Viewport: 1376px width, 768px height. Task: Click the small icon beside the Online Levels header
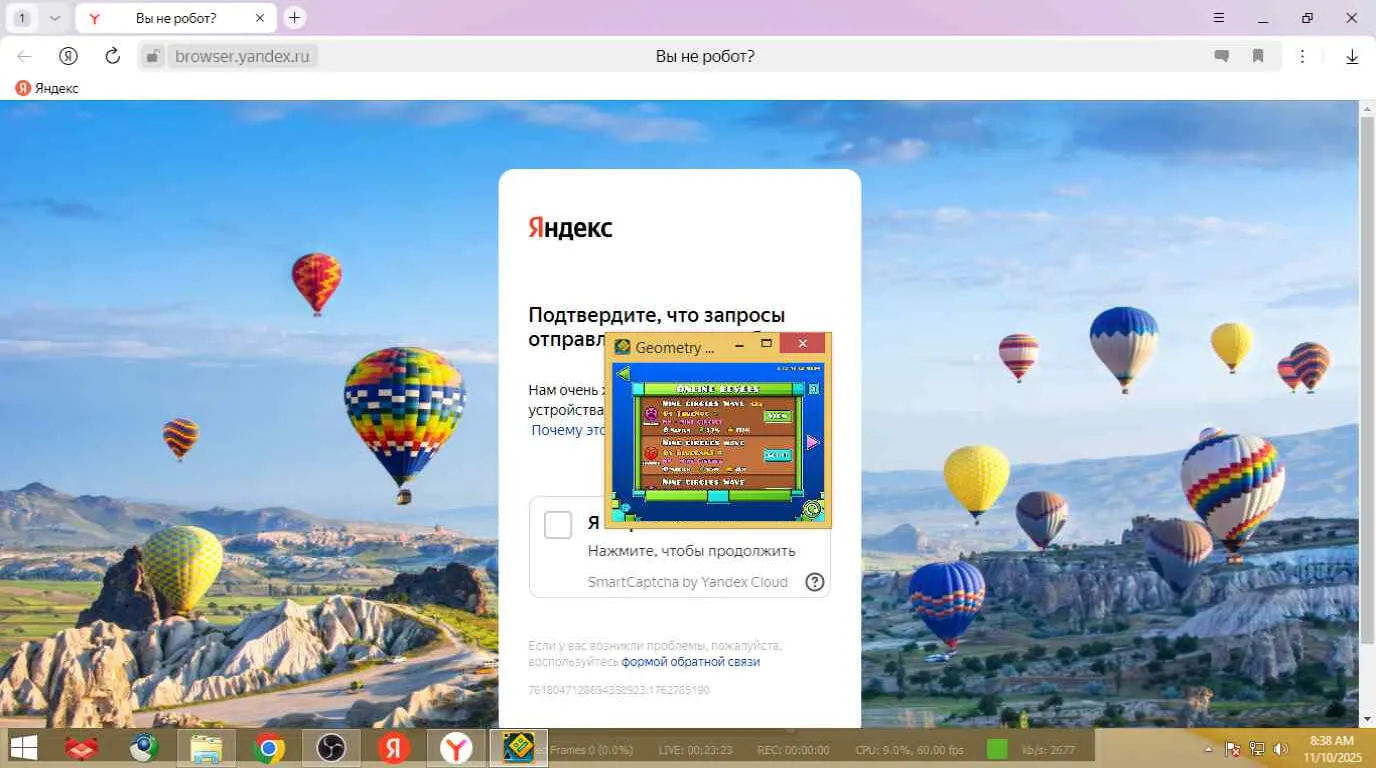point(813,388)
